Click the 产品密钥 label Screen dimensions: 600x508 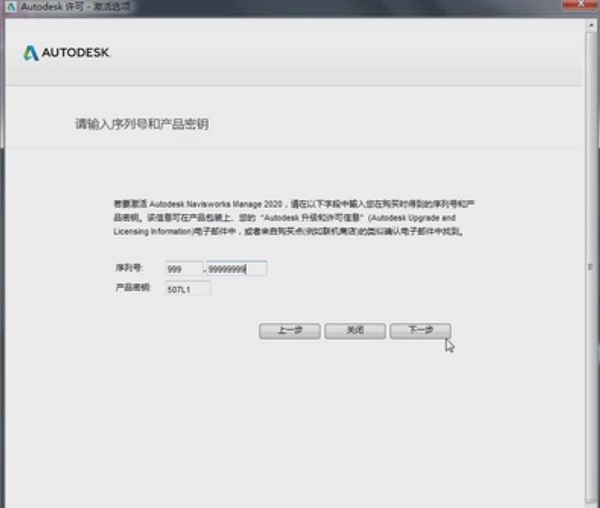click(x=133, y=287)
